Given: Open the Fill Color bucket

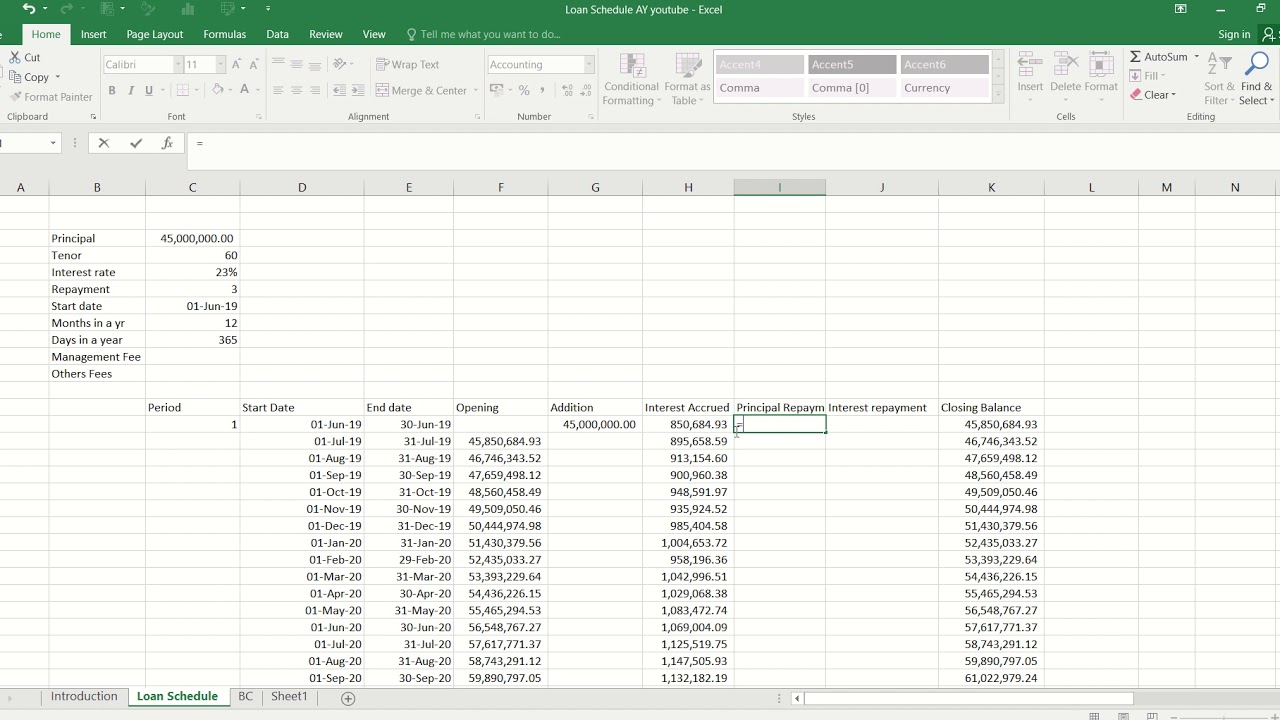Looking at the screenshot, I should 218,90.
